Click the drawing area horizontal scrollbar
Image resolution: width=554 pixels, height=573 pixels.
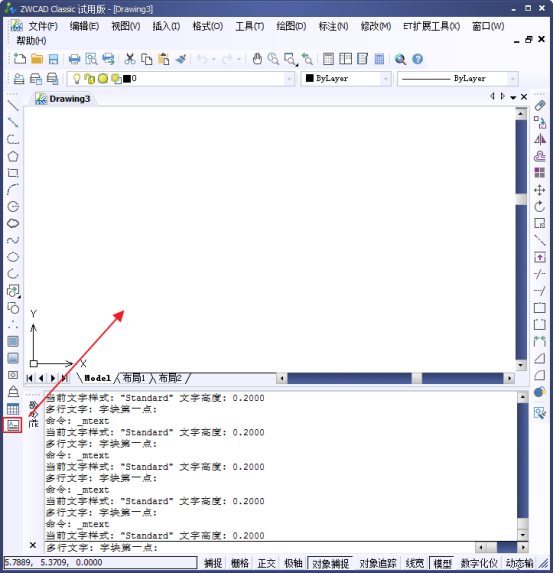coord(395,378)
